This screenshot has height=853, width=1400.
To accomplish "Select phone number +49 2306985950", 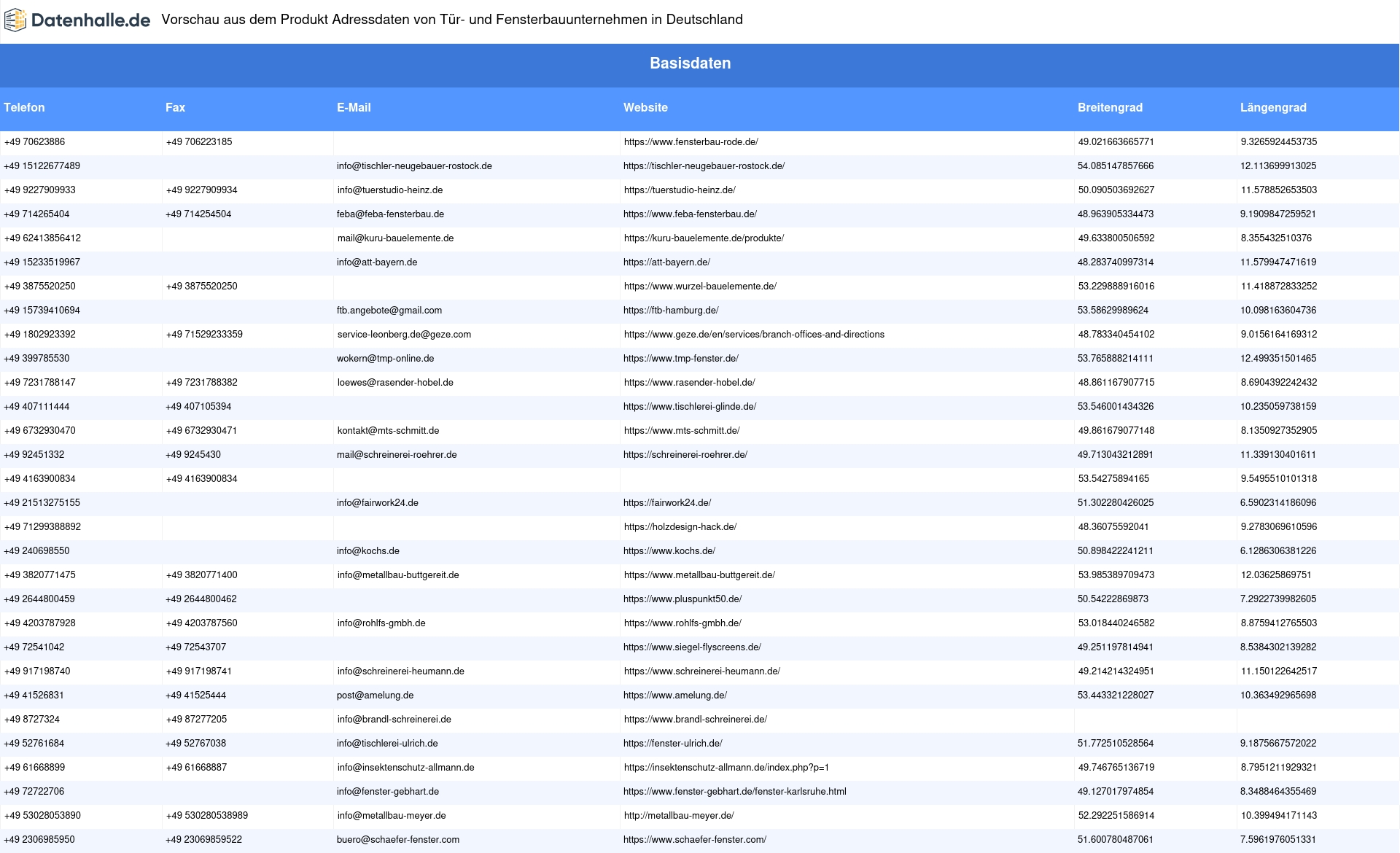I will [39, 840].
